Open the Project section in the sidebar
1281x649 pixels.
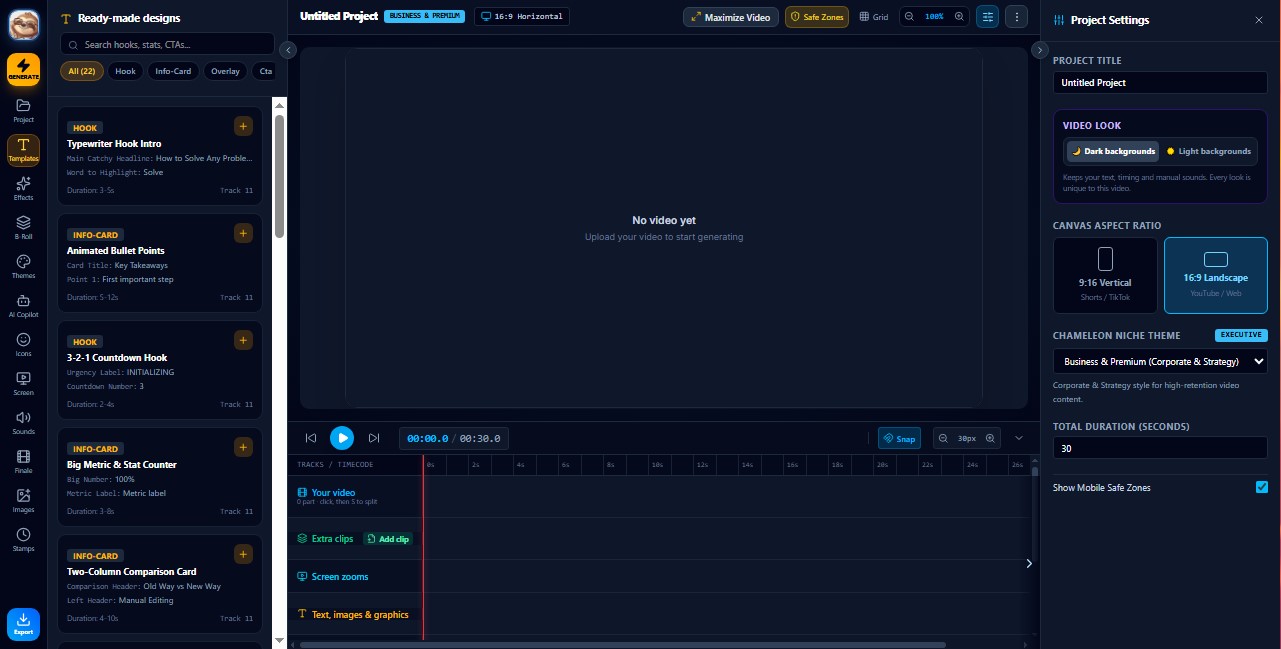(x=23, y=110)
